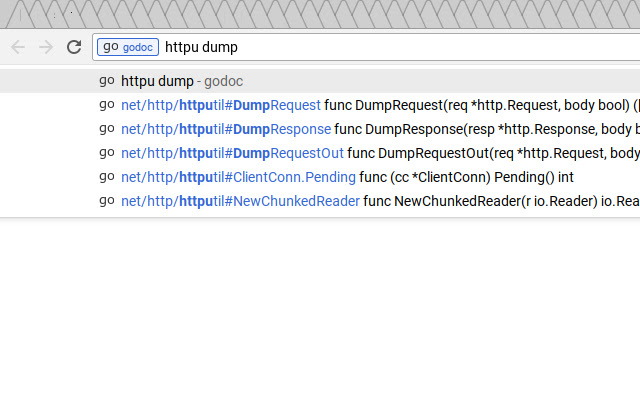The height and width of the screenshot is (400, 640).
Task: Open the httputil#DumpRequestOut suggestion
Action: pos(320,153)
